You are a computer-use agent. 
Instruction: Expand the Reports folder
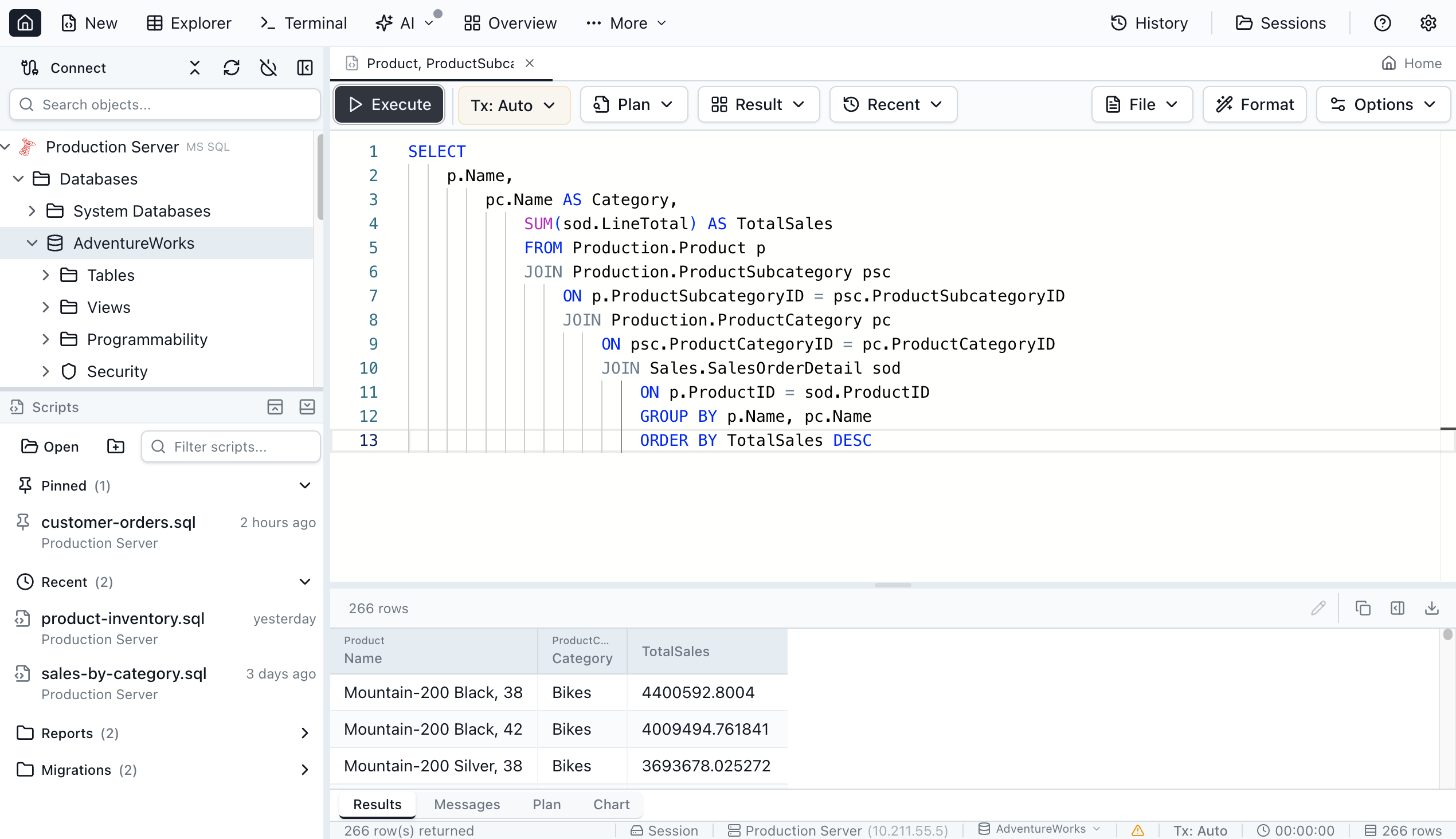(305, 734)
